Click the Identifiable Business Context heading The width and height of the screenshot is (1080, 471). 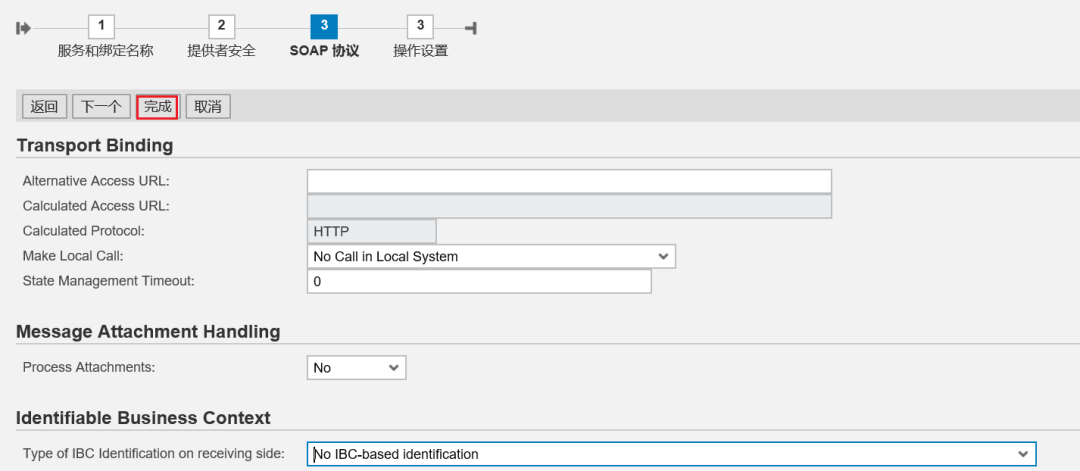[x=143, y=418]
